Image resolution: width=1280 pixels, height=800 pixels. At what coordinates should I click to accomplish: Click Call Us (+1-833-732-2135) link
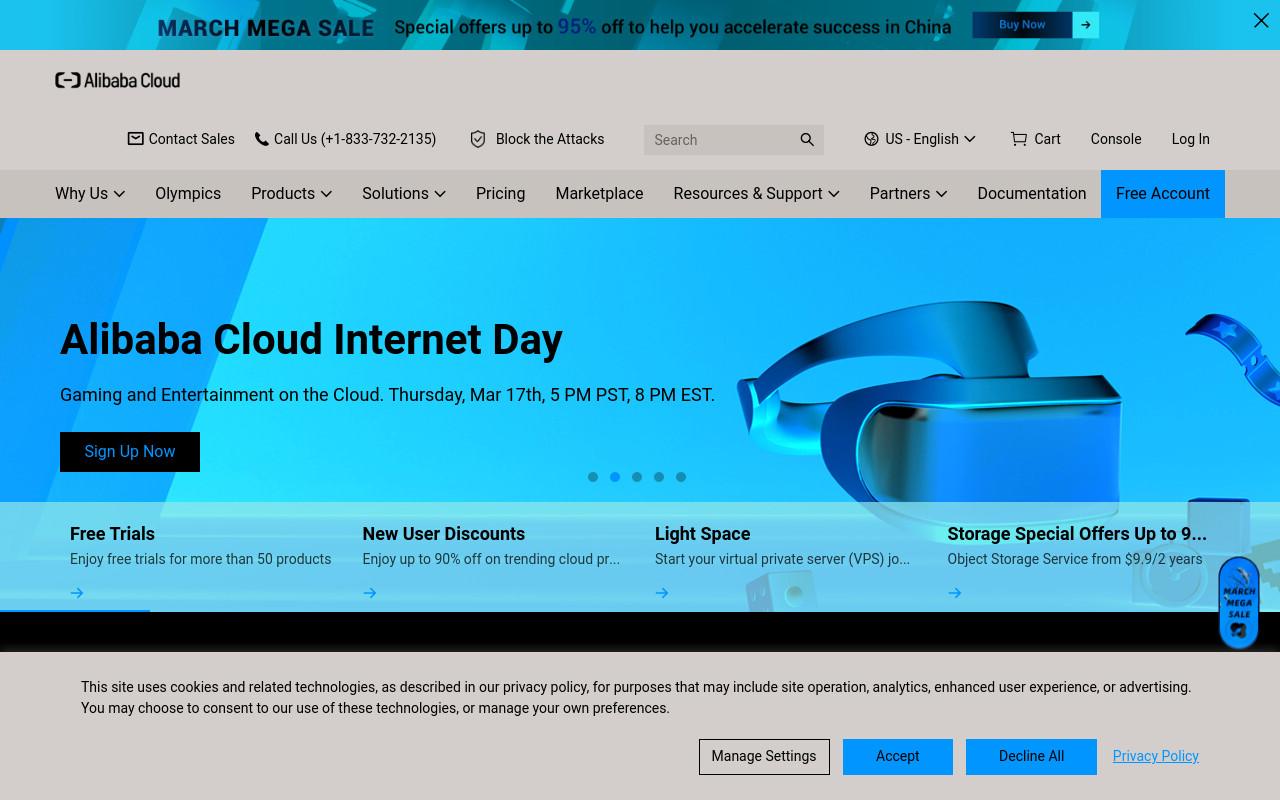click(345, 139)
